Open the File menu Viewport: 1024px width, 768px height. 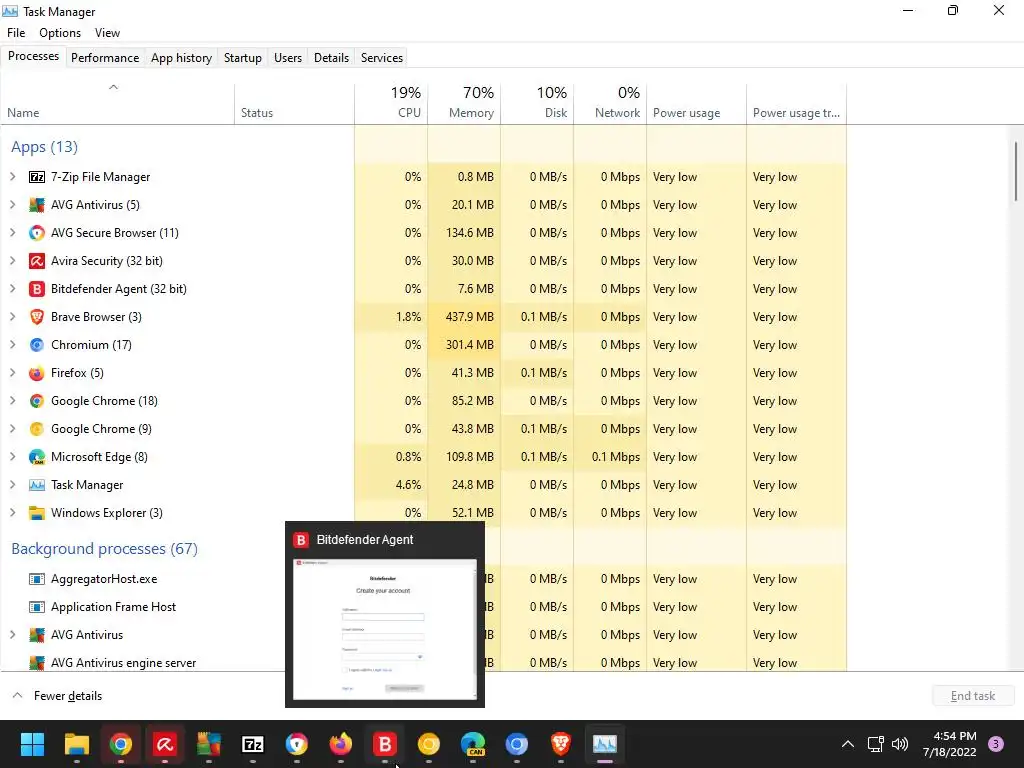pyautogui.click(x=16, y=33)
